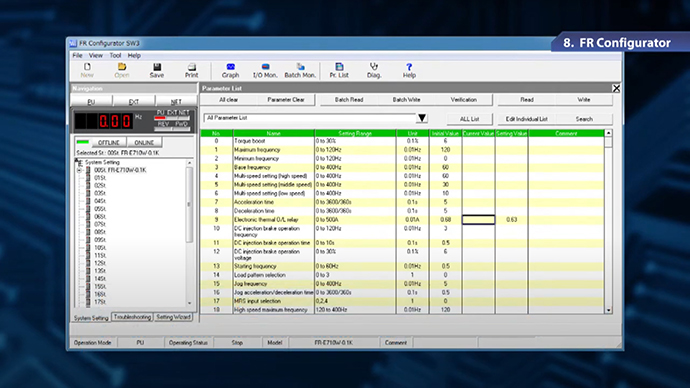Screen dimensions: 690x388
Task: Open the View menu
Action: pyautogui.click(x=95, y=55)
